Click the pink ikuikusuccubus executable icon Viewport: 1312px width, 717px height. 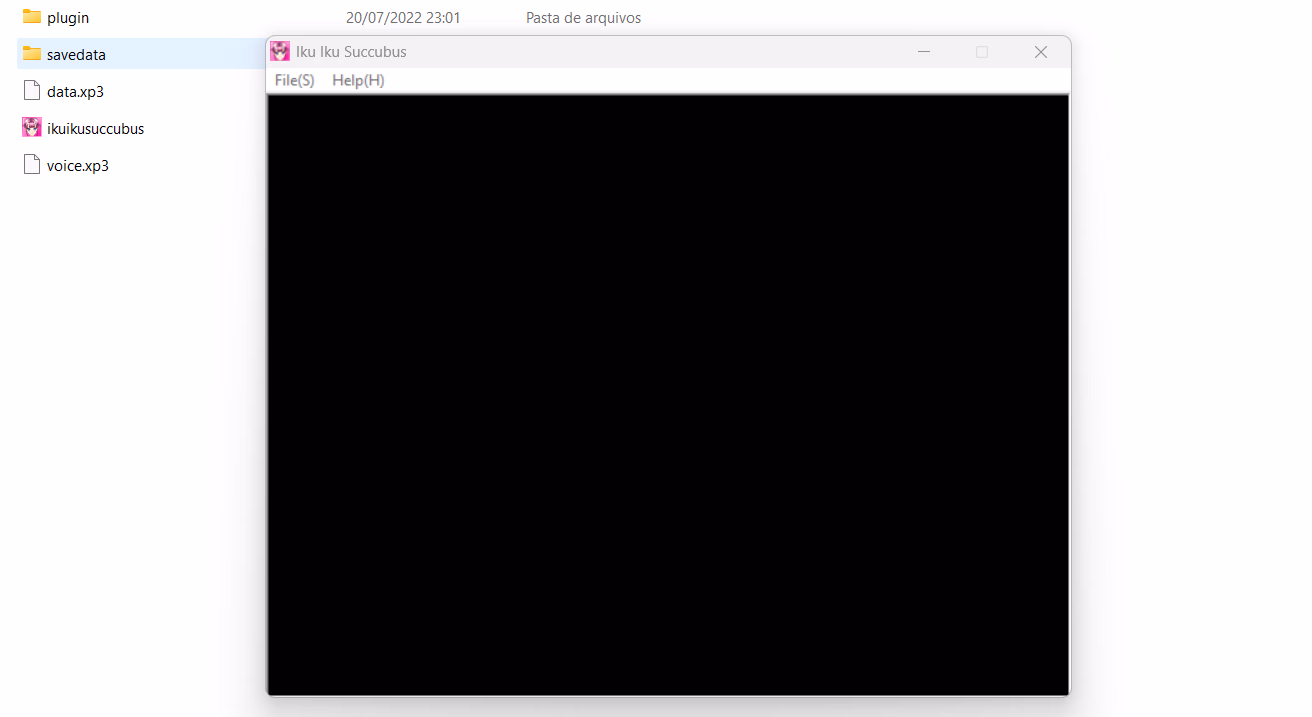pyautogui.click(x=32, y=128)
